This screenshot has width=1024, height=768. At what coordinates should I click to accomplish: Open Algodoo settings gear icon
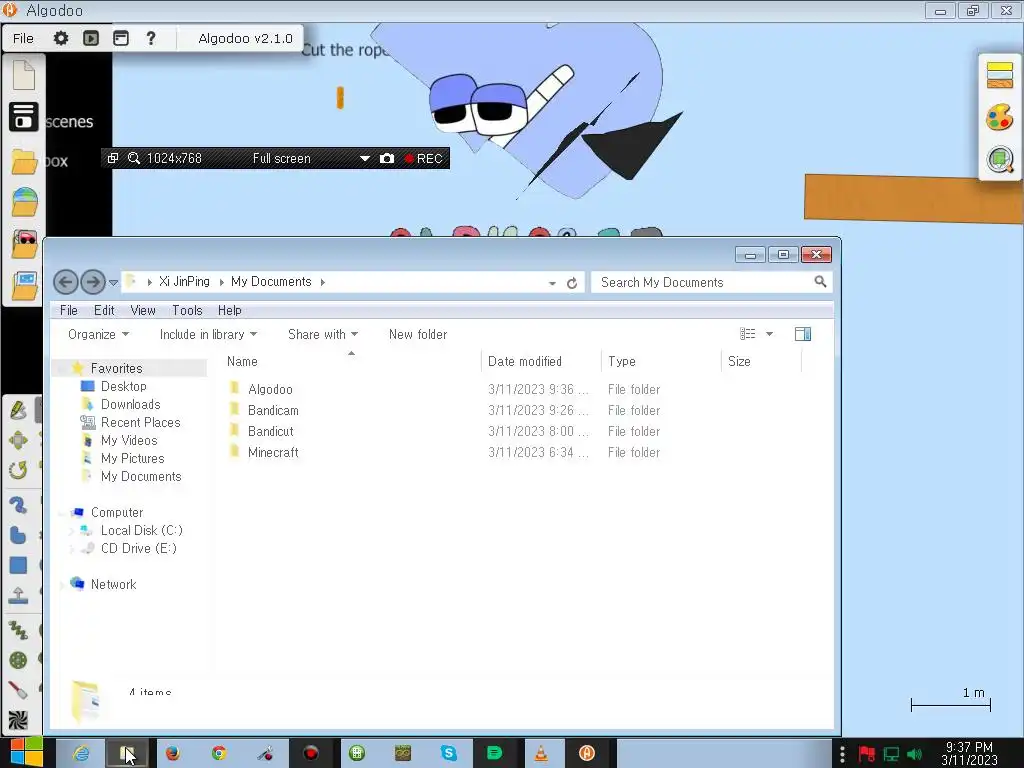click(x=61, y=38)
